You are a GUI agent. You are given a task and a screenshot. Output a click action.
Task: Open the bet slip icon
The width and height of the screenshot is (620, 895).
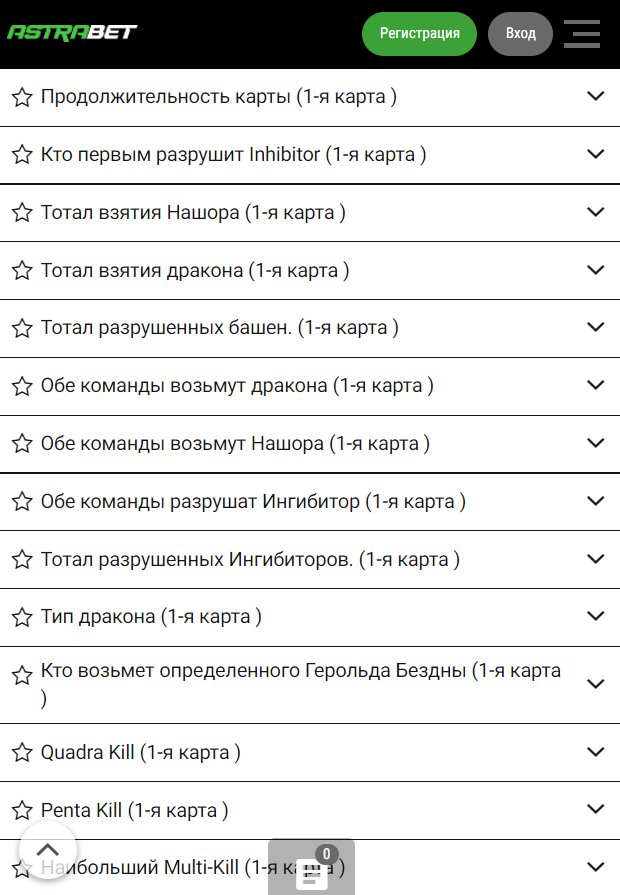click(x=311, y=872)
